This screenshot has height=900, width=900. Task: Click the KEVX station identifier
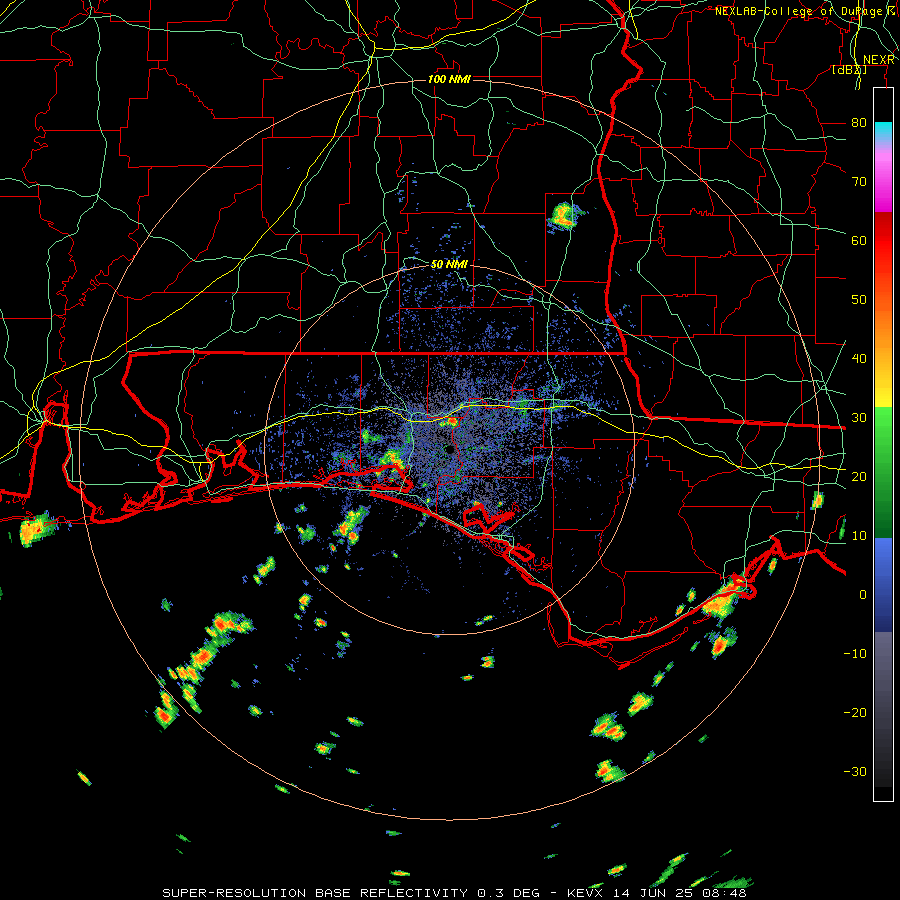[x=585, y=893]
